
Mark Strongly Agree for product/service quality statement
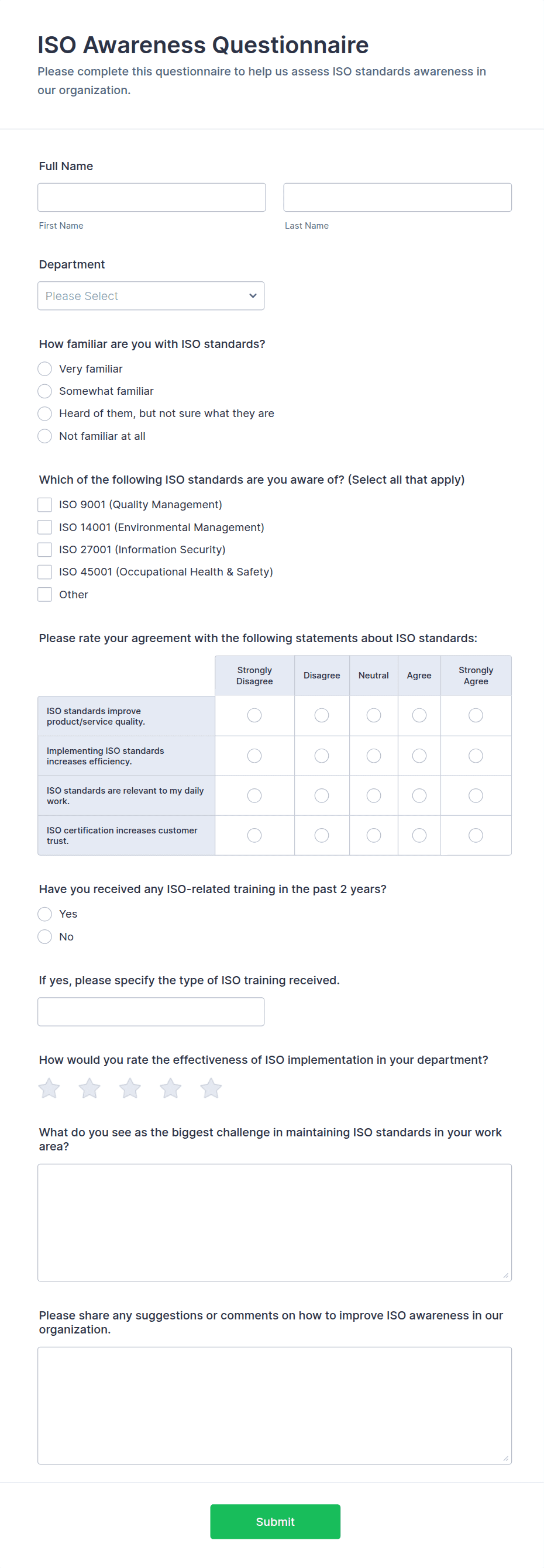476,715
